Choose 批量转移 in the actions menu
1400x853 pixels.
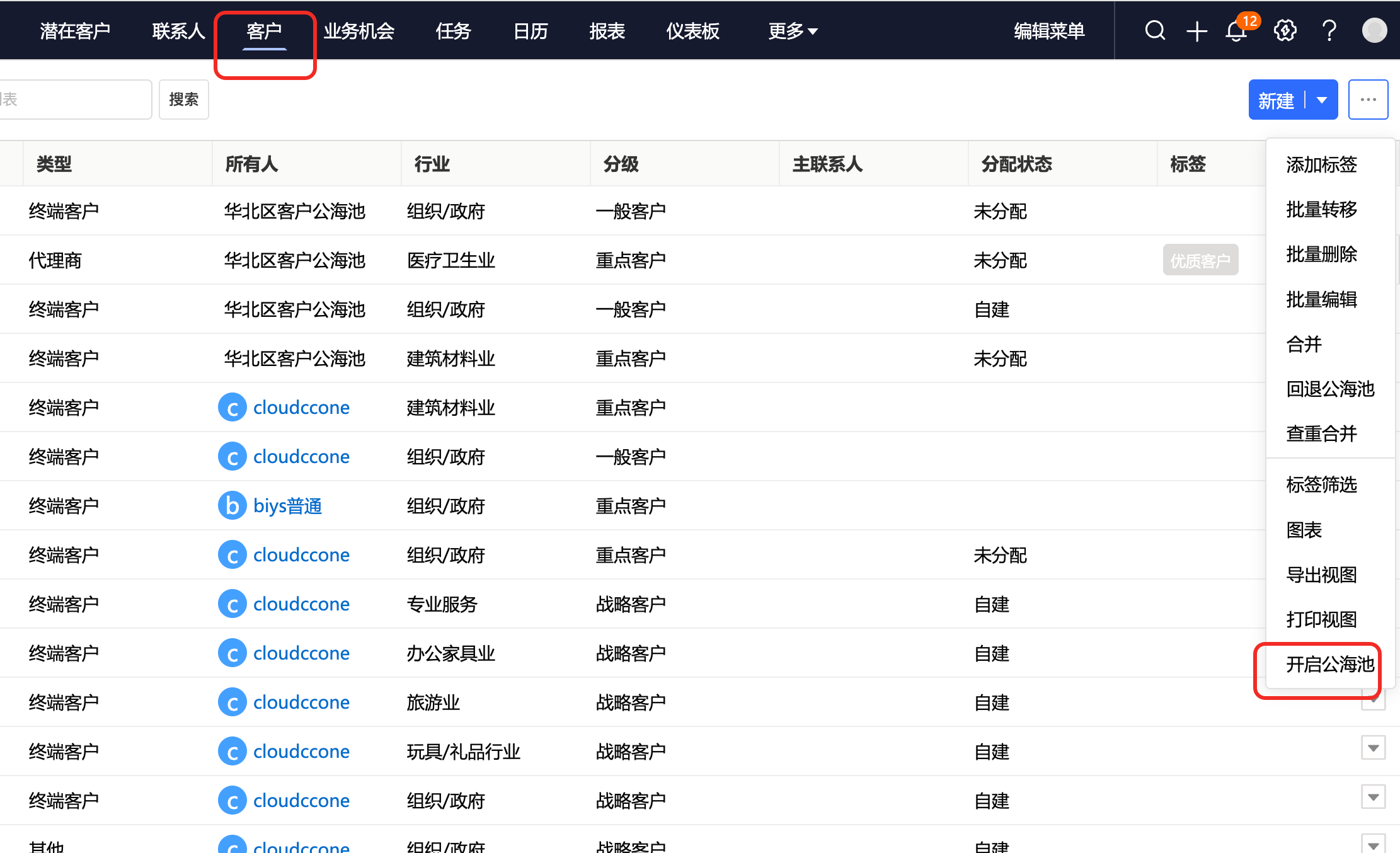[1321, 209]
